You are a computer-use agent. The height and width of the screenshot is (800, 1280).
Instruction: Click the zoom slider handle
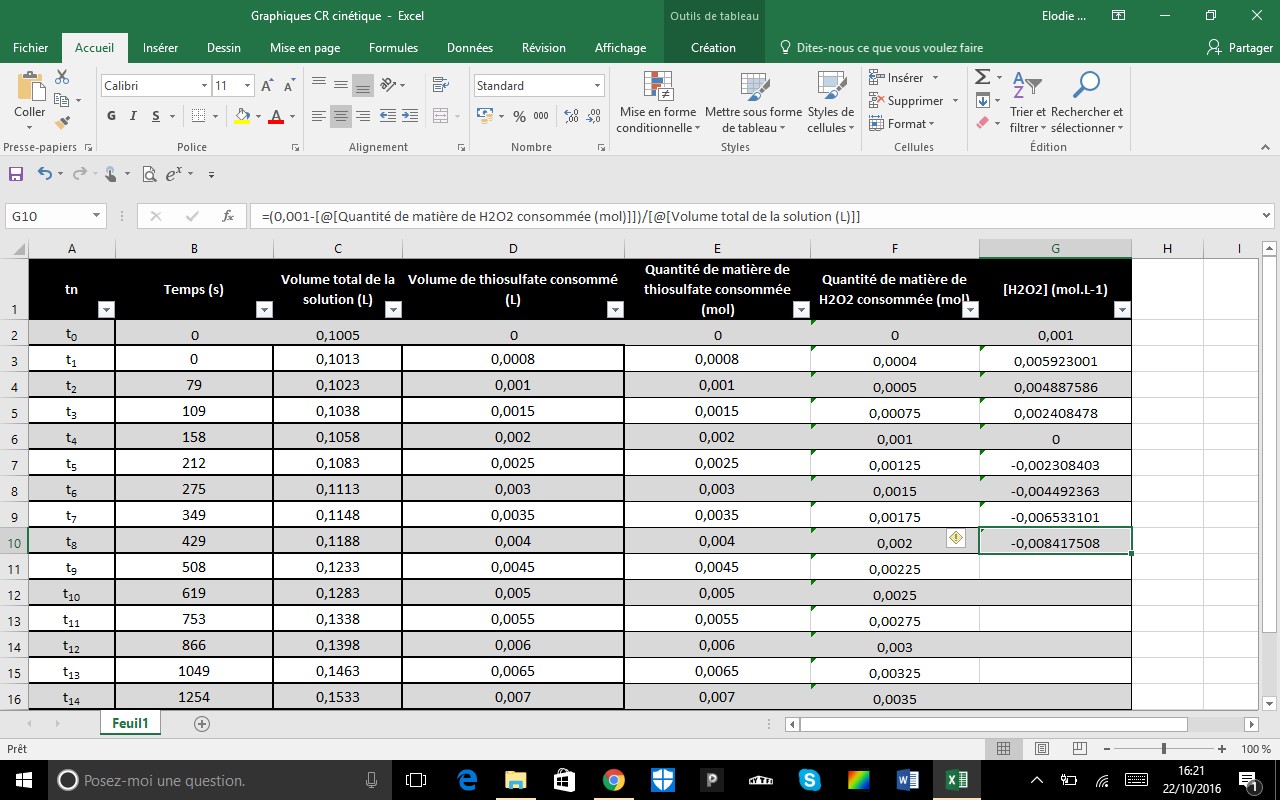[1164, 749]
